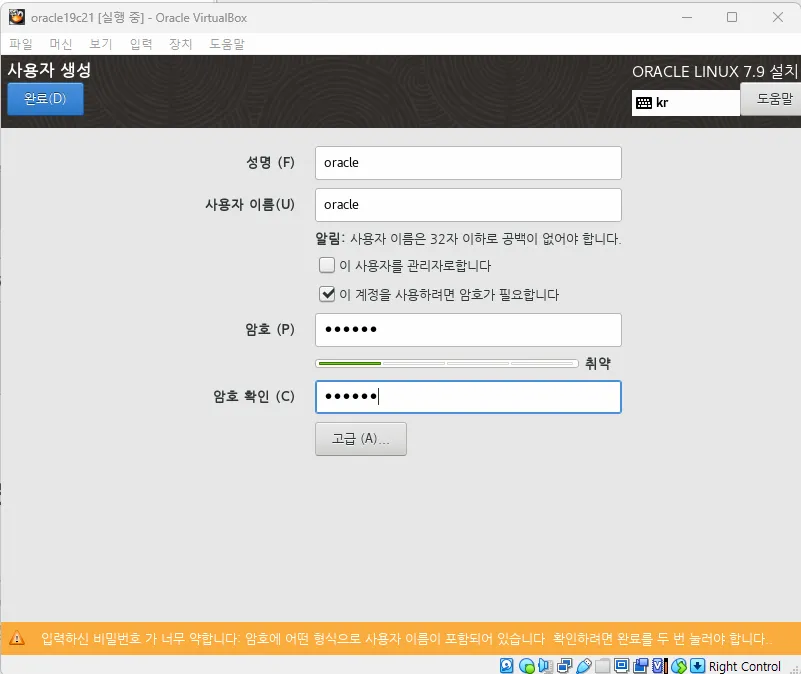Click the VirtualBox app icon in title bar

point(17,17)
